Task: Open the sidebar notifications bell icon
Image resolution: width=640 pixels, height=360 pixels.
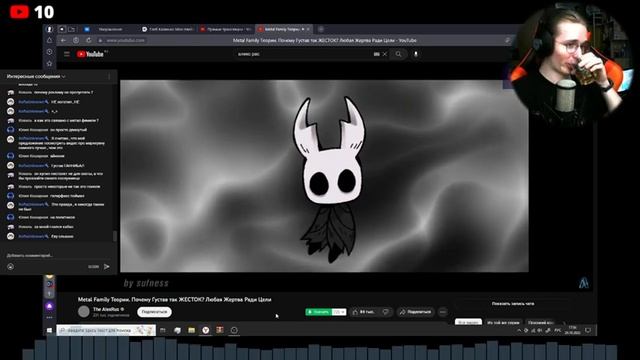Action: tap(49, 40)
